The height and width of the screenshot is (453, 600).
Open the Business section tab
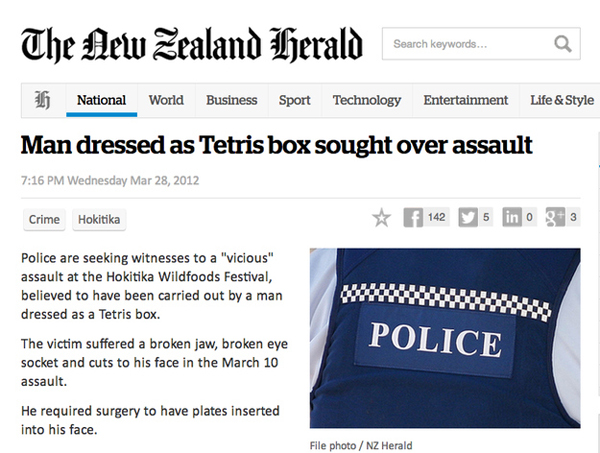point(231,100)
